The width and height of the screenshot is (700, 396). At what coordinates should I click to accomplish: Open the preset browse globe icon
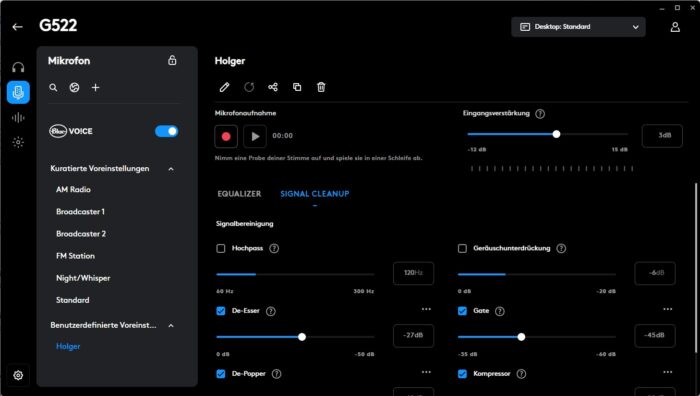pos(75,88)
